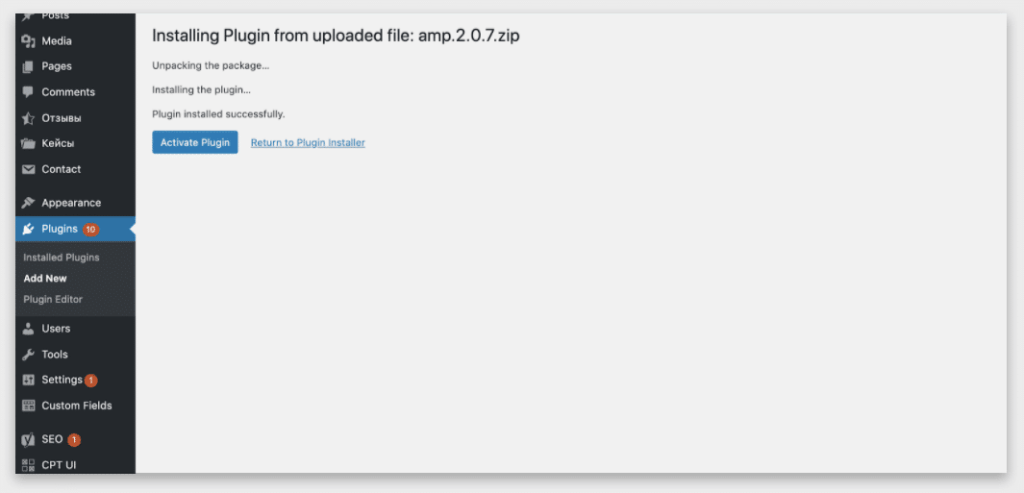This screenshot has width=1024, height=493.
Task: Click the Settings sliders icon
Action: [x=28, y=380]
